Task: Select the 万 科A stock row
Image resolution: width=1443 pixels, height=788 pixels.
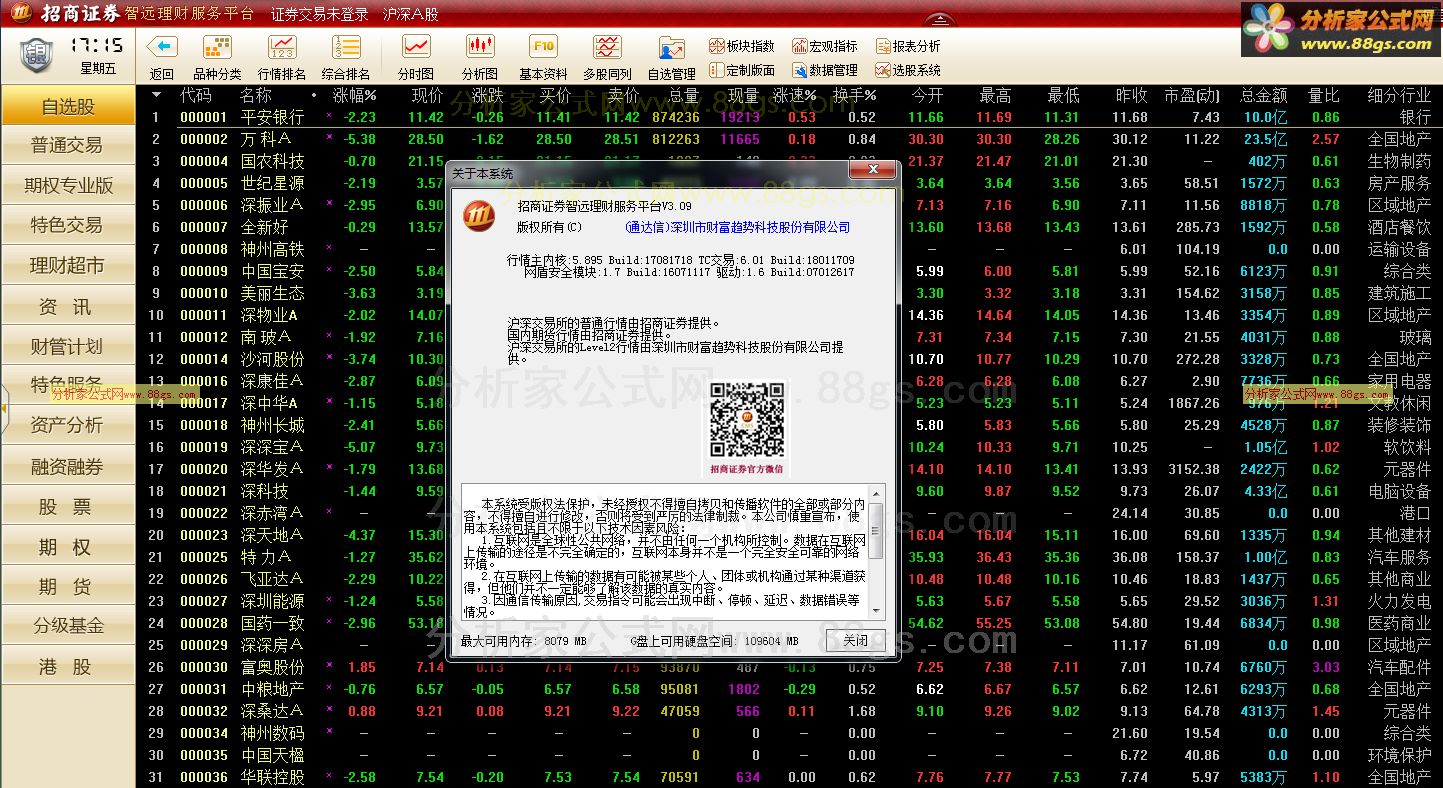Action: tap(789, 139)
